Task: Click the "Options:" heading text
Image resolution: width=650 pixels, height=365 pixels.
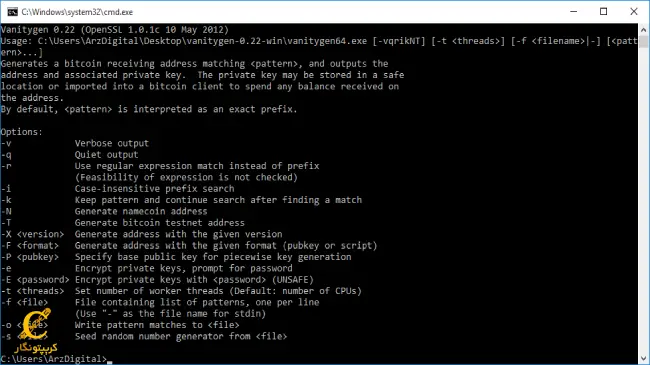Action: click(x=22, y=132)
